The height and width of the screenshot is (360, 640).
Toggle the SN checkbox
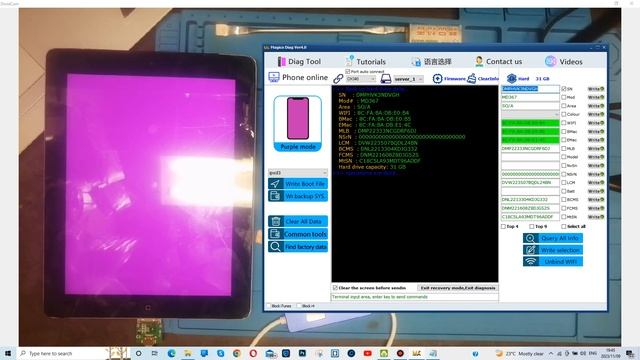click(564, 89)
